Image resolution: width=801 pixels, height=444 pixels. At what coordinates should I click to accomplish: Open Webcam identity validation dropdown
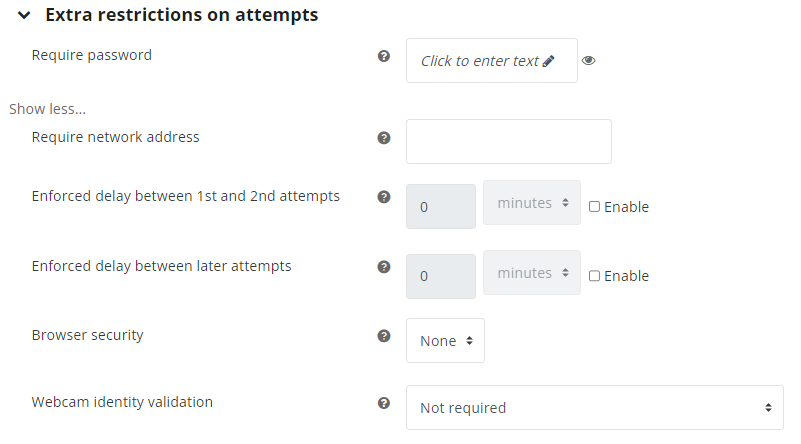coord(595,408)
